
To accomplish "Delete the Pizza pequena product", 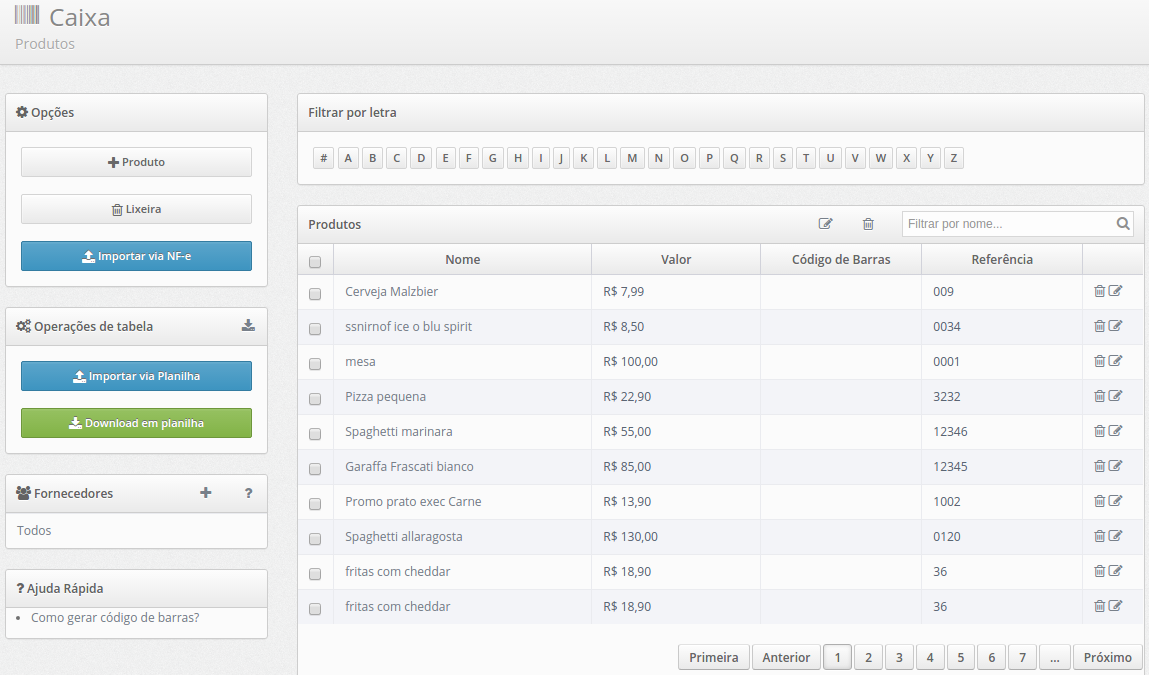I will click(x=1099, y=396).
